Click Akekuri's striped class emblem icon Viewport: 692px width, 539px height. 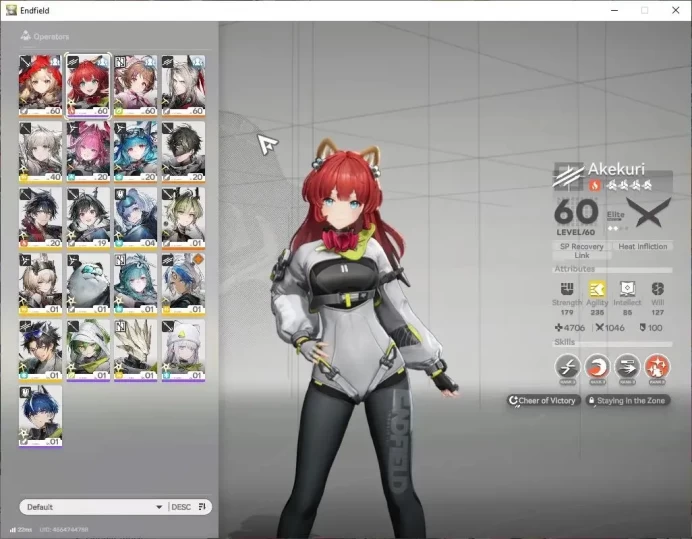coord(568,176)
